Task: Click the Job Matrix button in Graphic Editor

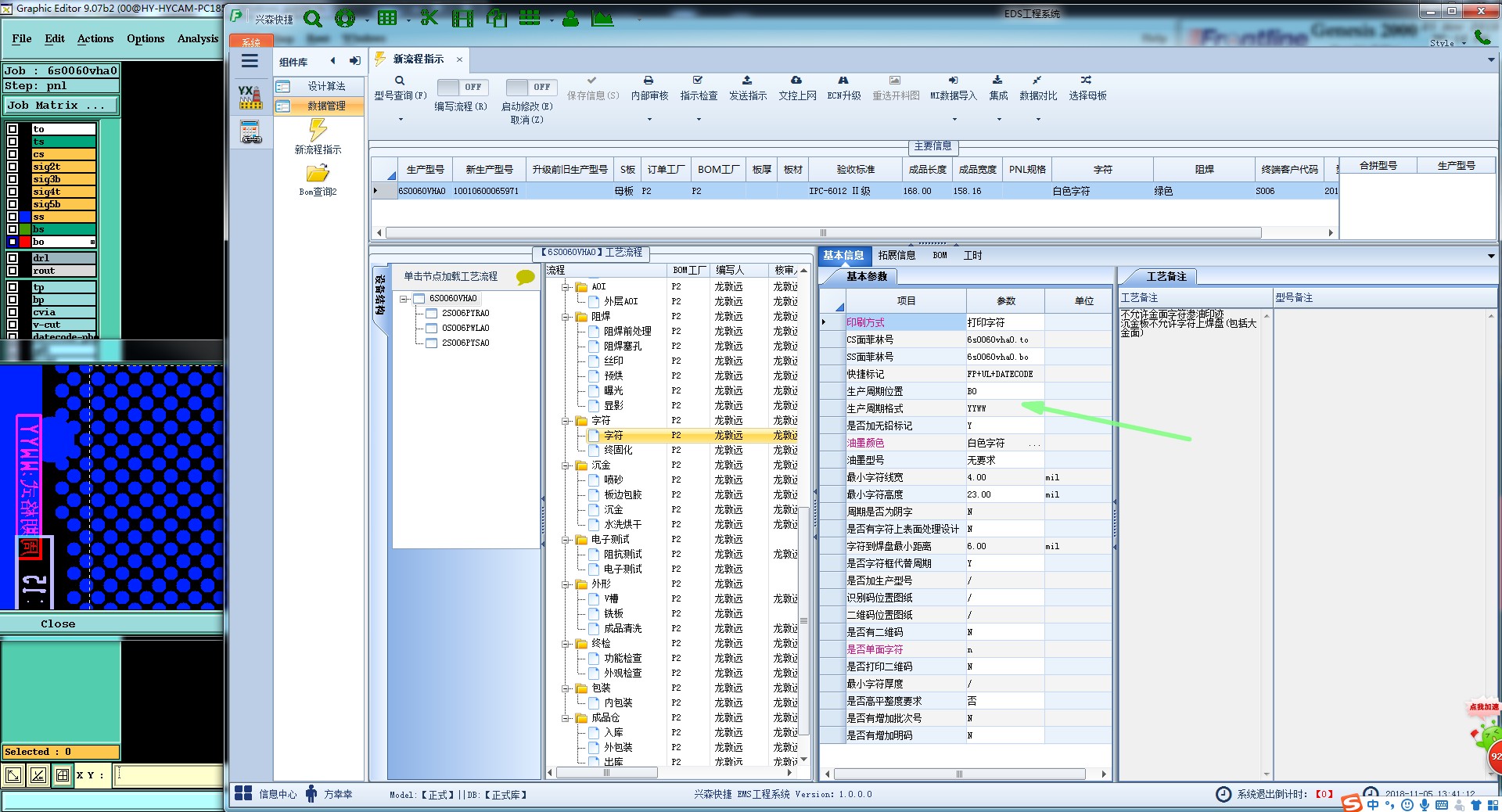Action: pyautogui.click(x=61, y=105)
